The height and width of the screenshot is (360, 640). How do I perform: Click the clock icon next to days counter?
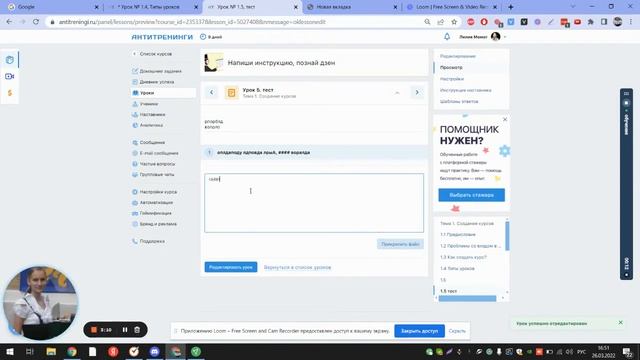(x=203, y=37)
